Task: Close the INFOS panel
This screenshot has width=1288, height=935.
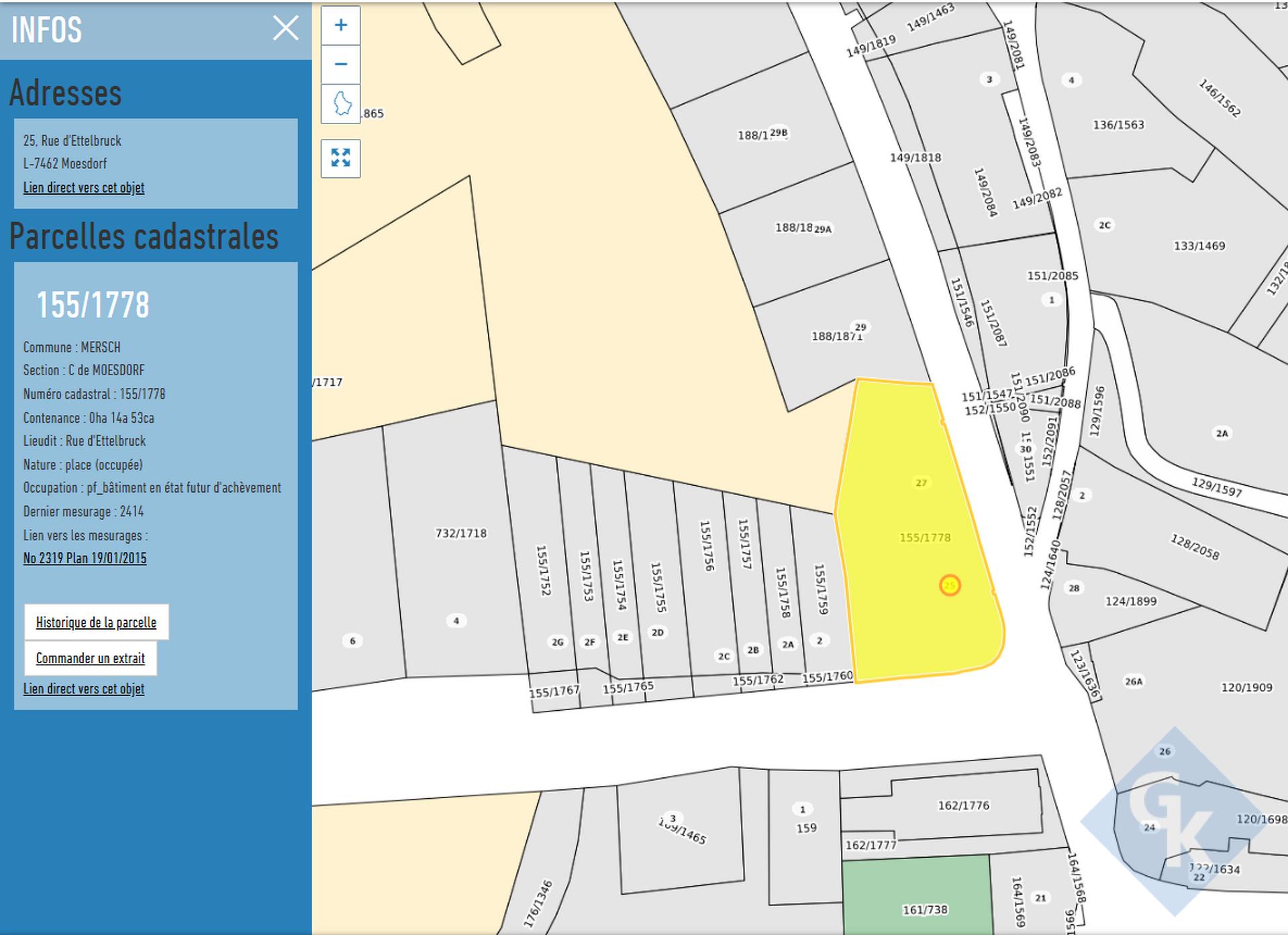Action: [285, 28]
